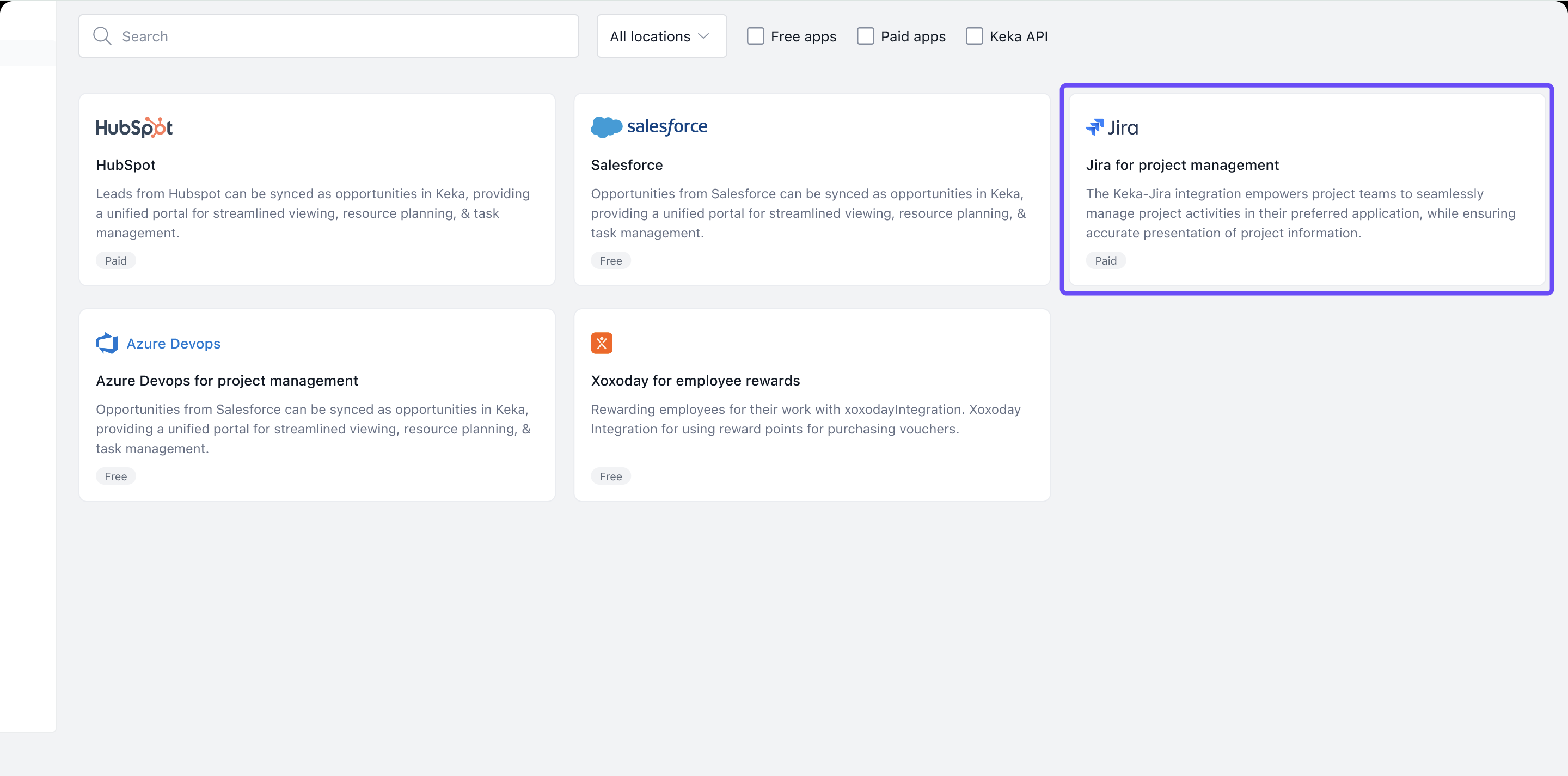The image size is (1568, 776).
Task: Click the Free badge on Xoxoday card
Action: (610, 476)
